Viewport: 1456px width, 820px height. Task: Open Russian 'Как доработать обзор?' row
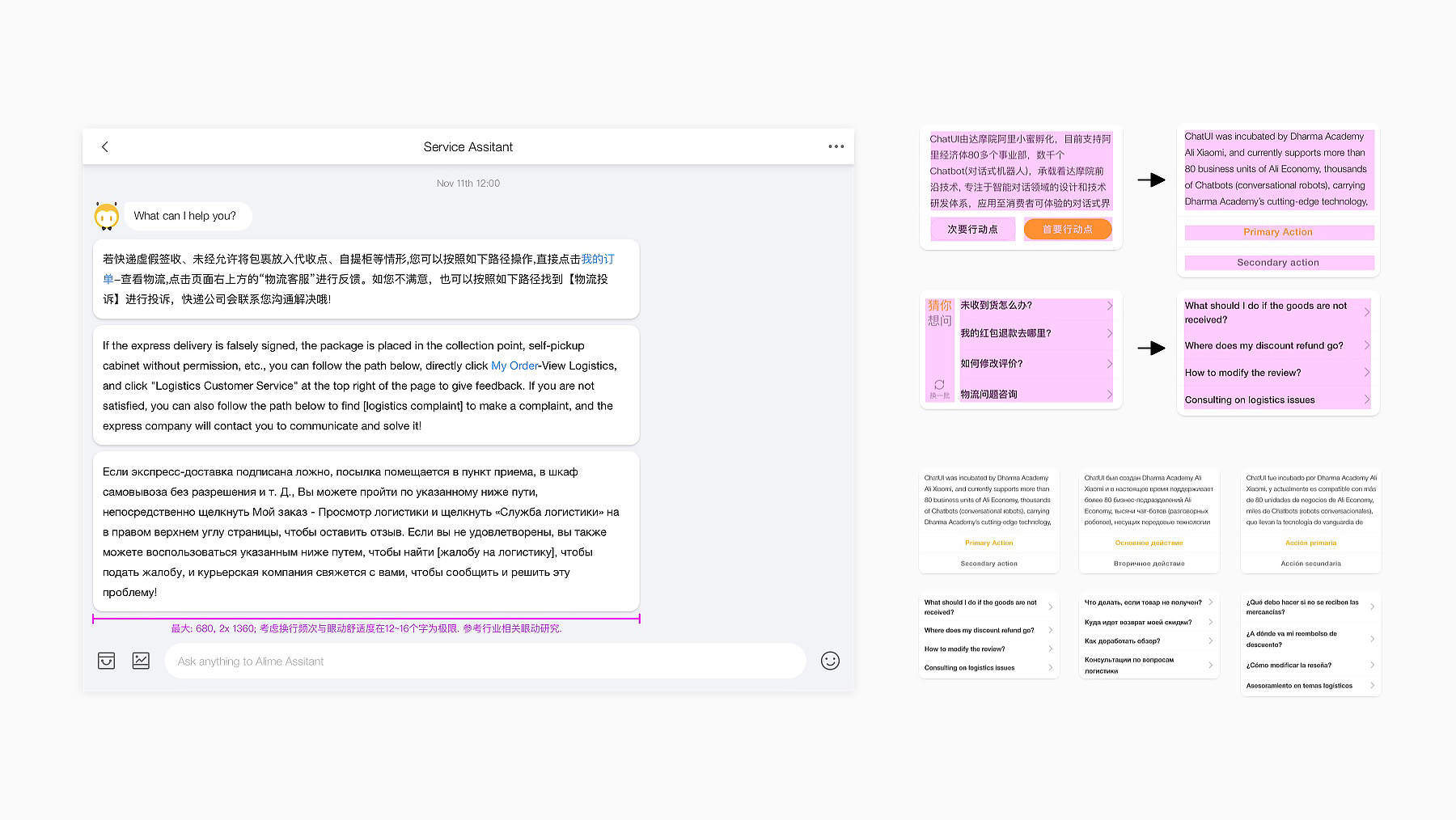1149,641
